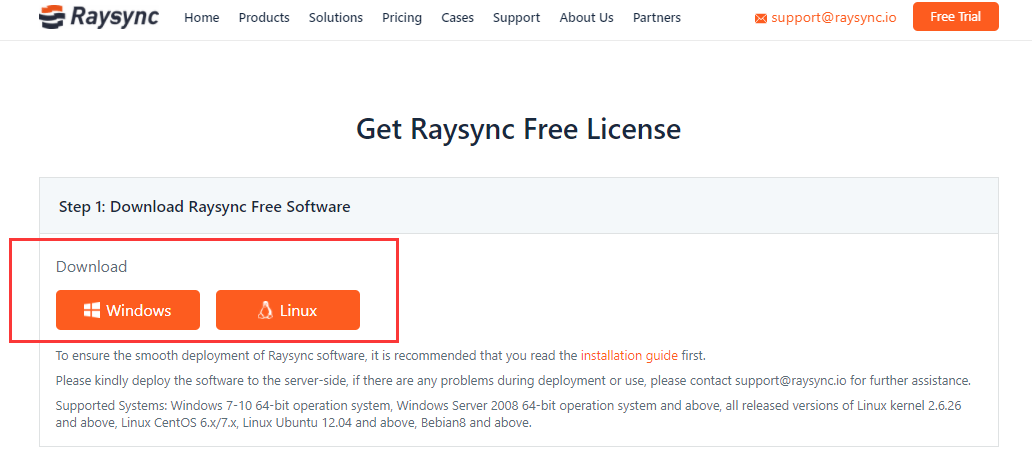Click the Free Trial button

pyautogui.click(x=956, y=16)
